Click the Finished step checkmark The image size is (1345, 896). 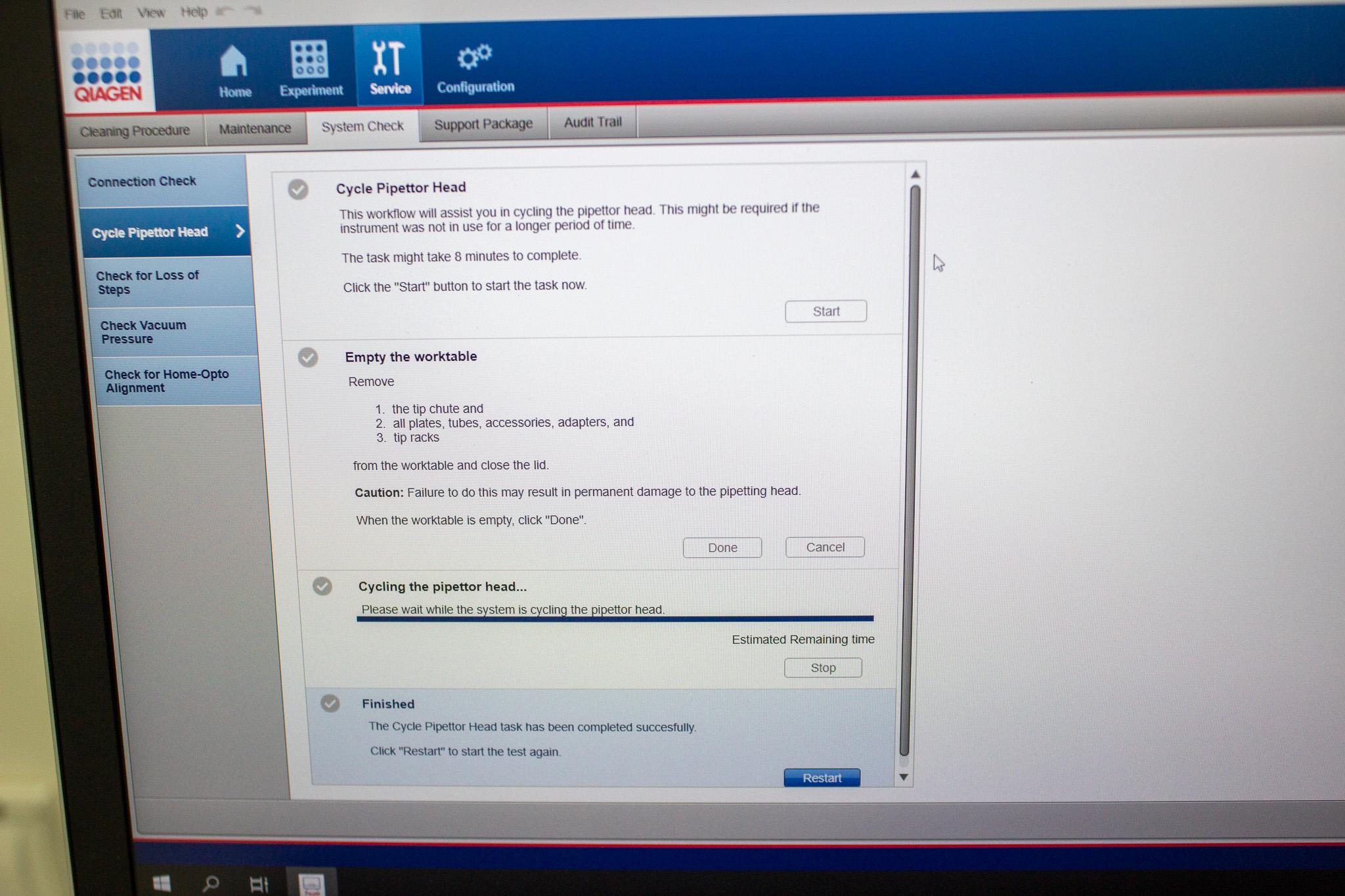point(330,704)
